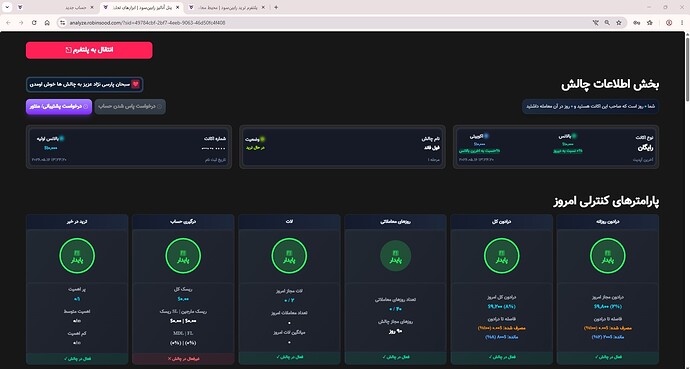Viewport: 690px width, 369px height.
Task: Close the پلتفرم ترید رابین‌سود tab
Action: tap(263, 7)
